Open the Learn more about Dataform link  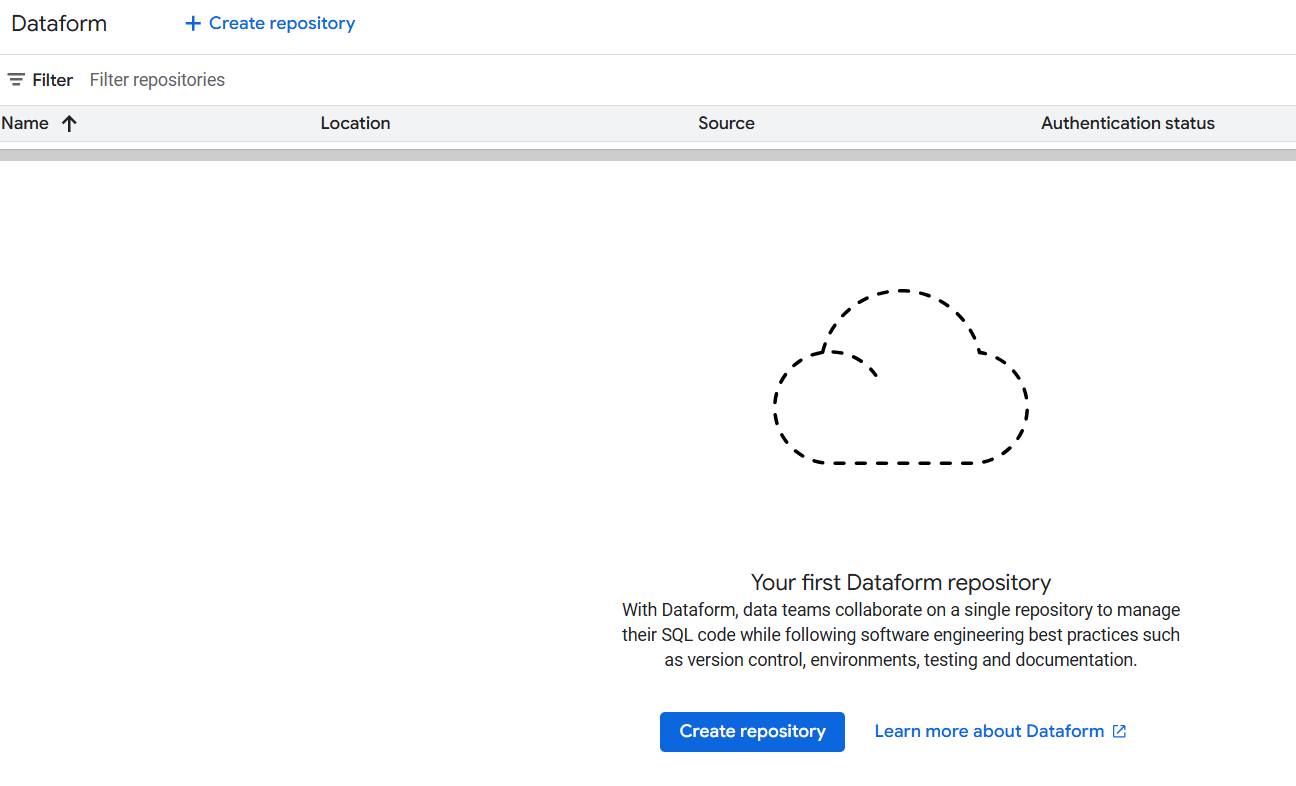(x=1000, y=731)
